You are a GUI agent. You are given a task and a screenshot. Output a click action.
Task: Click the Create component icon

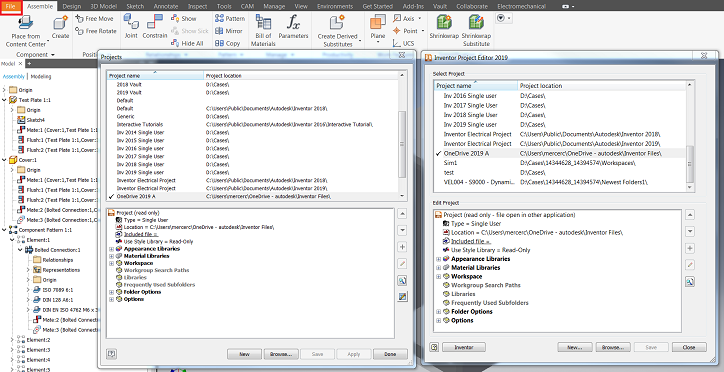point(60,23)
